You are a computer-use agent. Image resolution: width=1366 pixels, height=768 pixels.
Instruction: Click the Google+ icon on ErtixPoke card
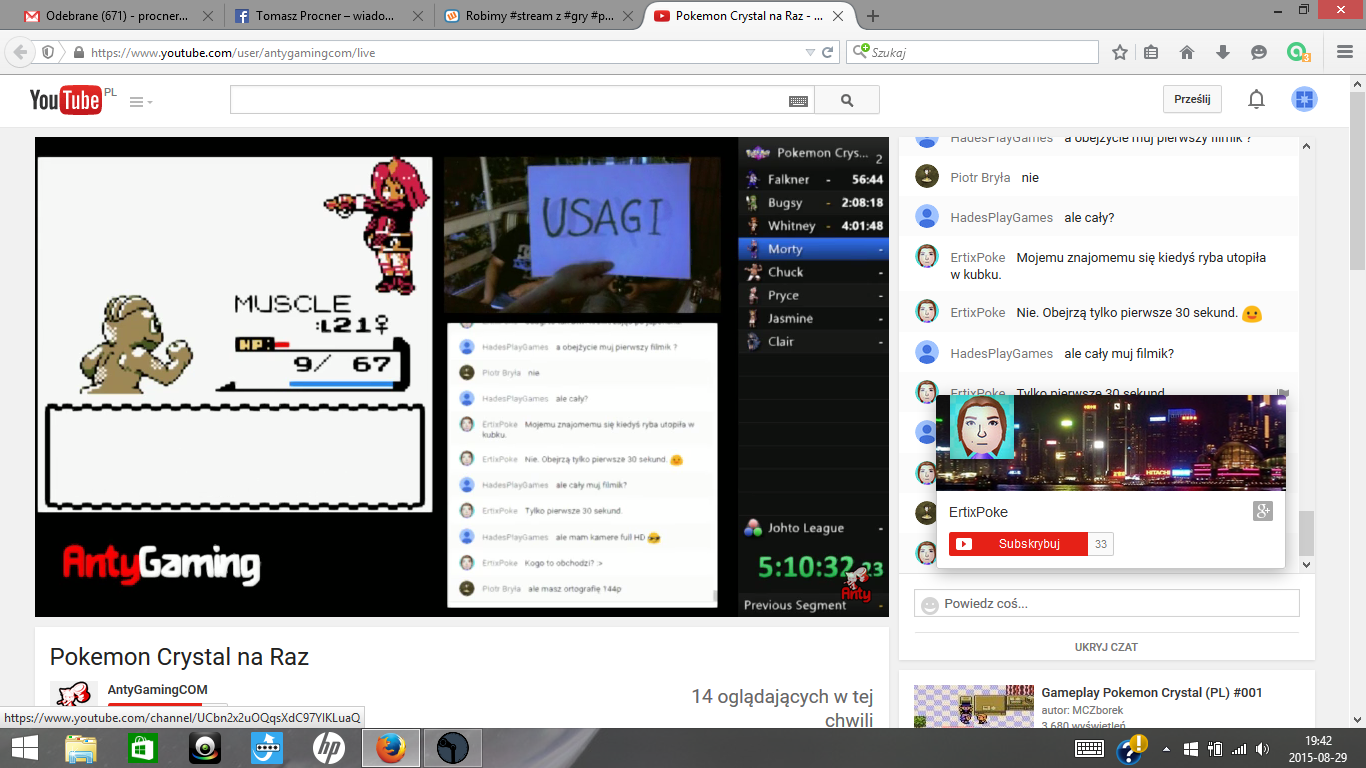point(1262,511)
